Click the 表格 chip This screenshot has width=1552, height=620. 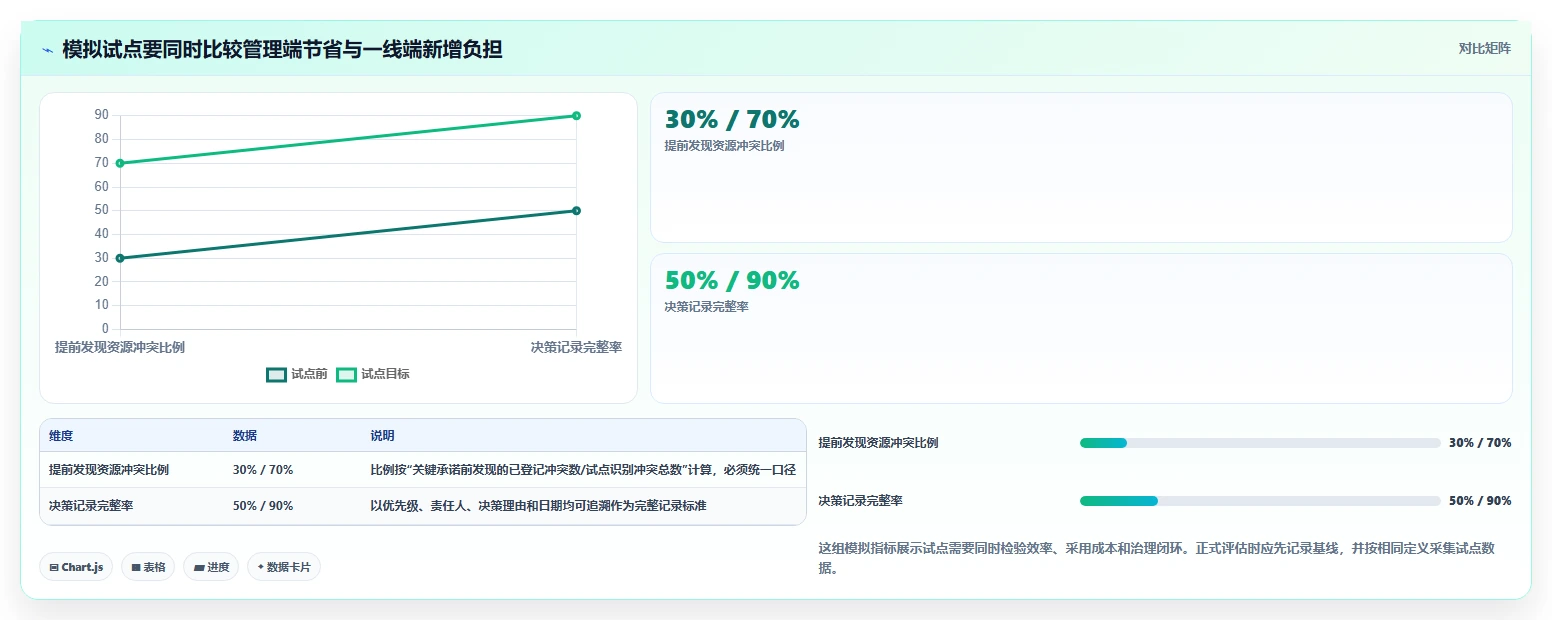coord(148,567)
